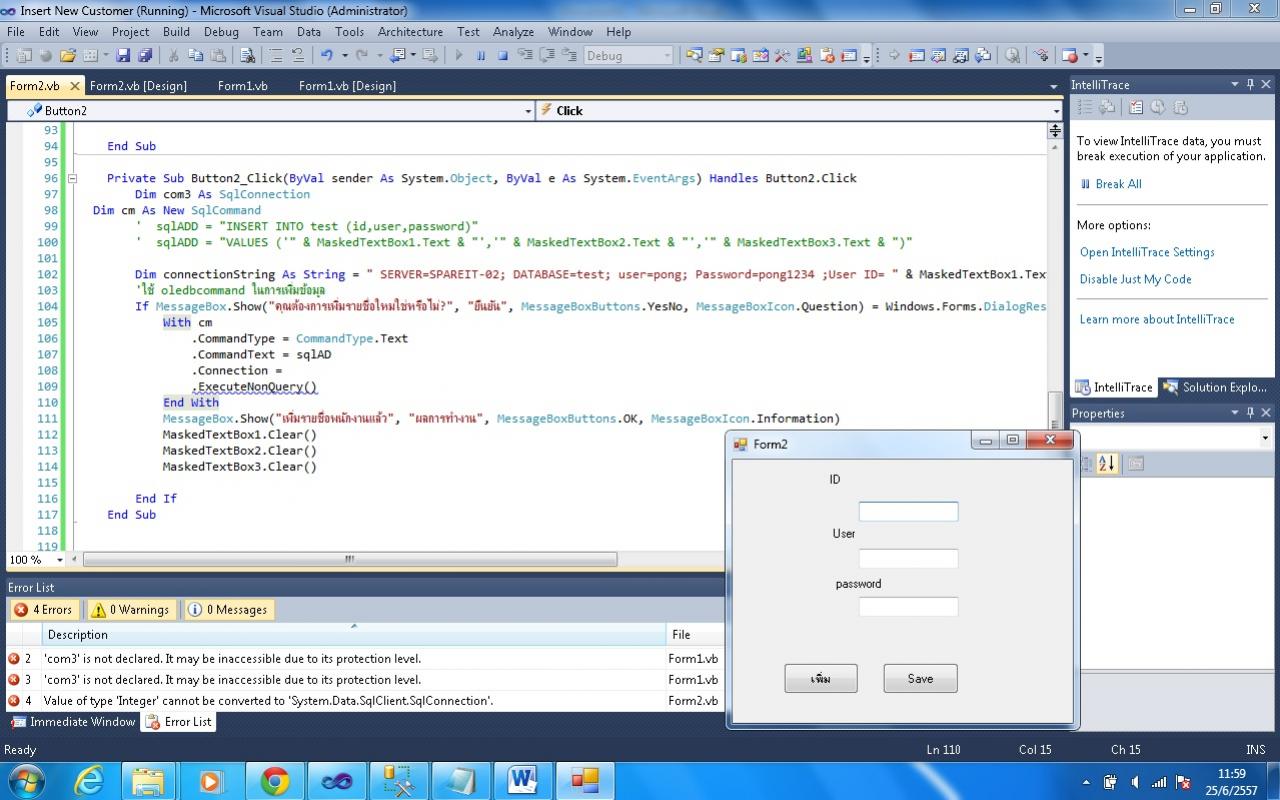
Task: Stop debugging with the Stop icon
Action: 503,56
